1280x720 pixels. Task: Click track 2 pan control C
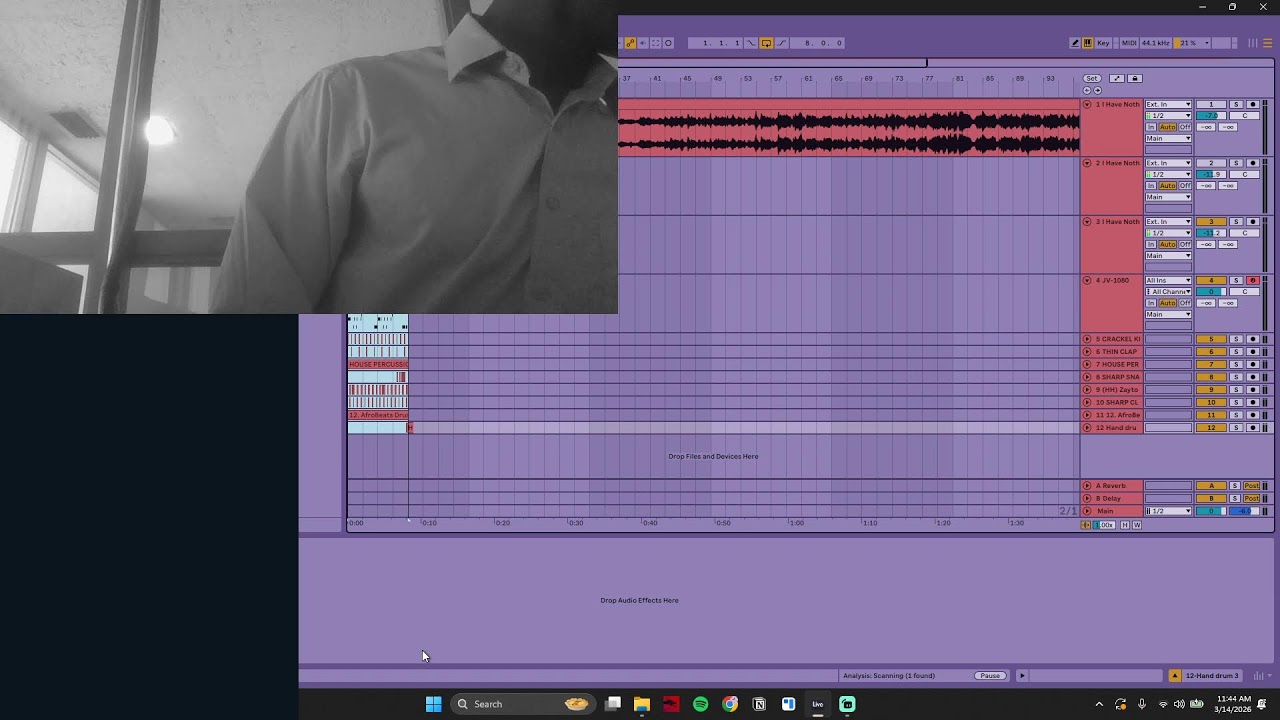(1245, 174)
